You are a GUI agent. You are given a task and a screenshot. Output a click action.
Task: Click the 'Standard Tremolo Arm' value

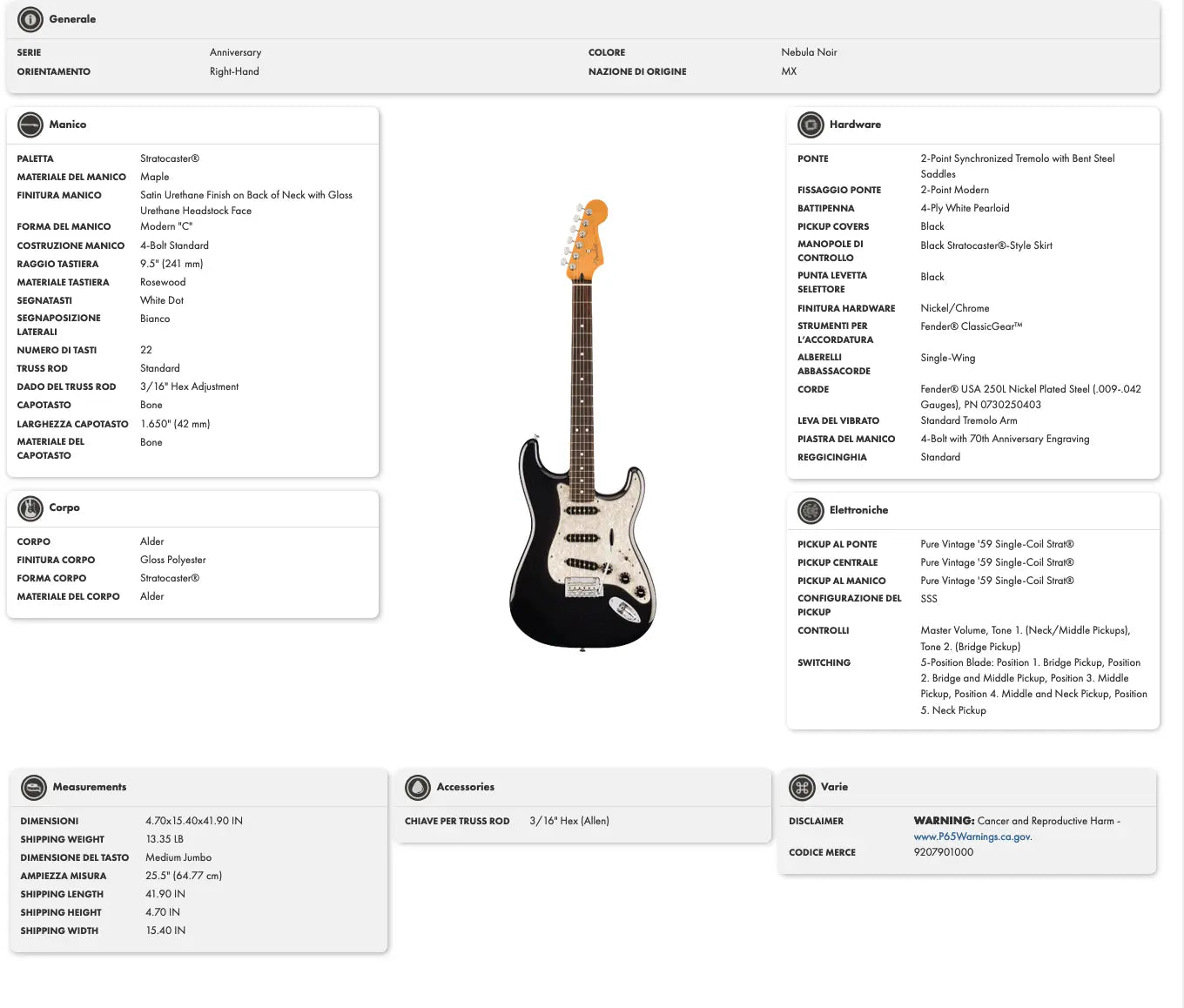click(969, 420)
